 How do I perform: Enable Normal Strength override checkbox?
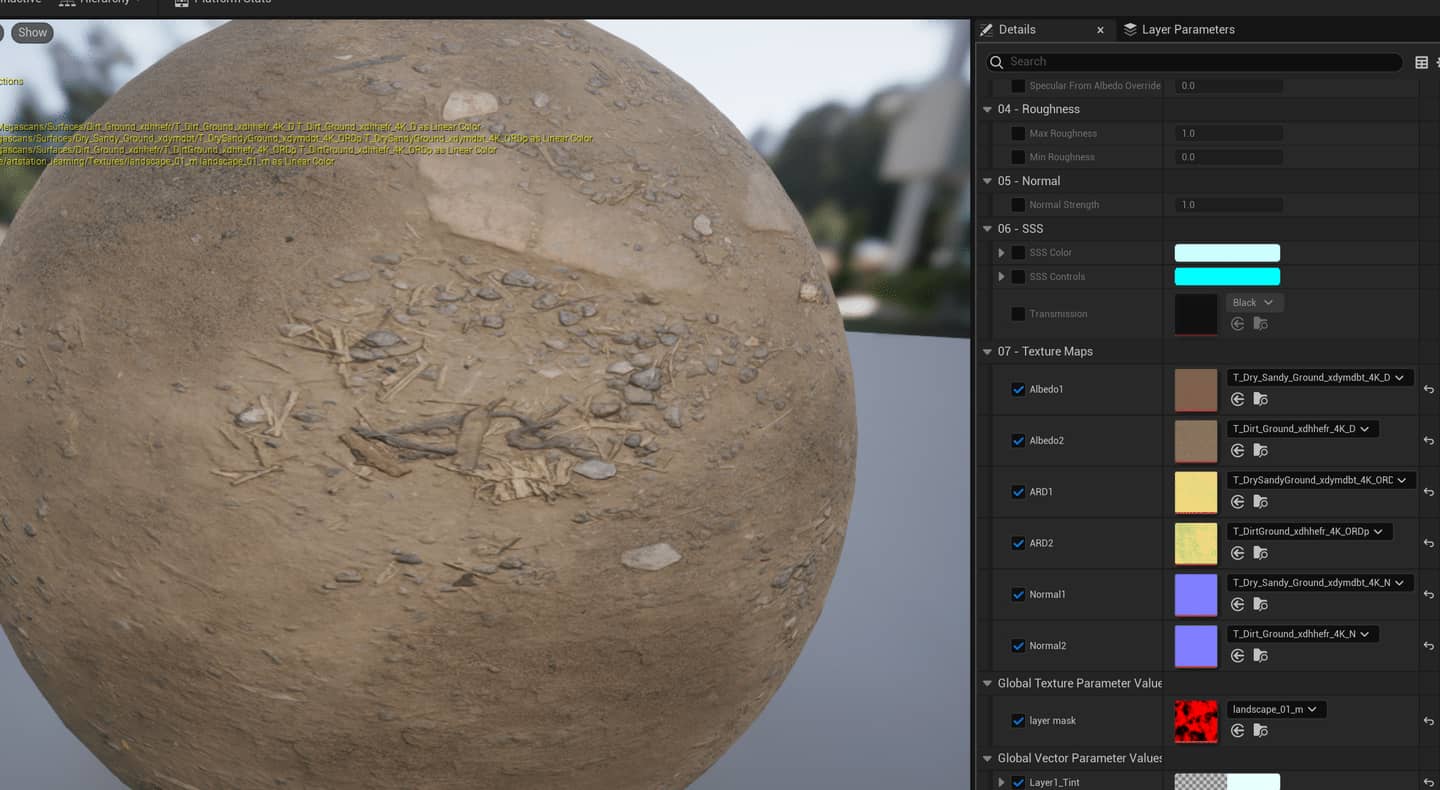pyautogui.click(x=1018, y=205)
